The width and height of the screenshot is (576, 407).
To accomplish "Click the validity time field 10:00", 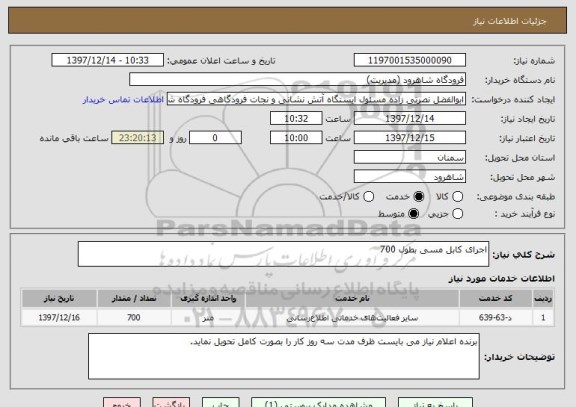I will [296, 138].
